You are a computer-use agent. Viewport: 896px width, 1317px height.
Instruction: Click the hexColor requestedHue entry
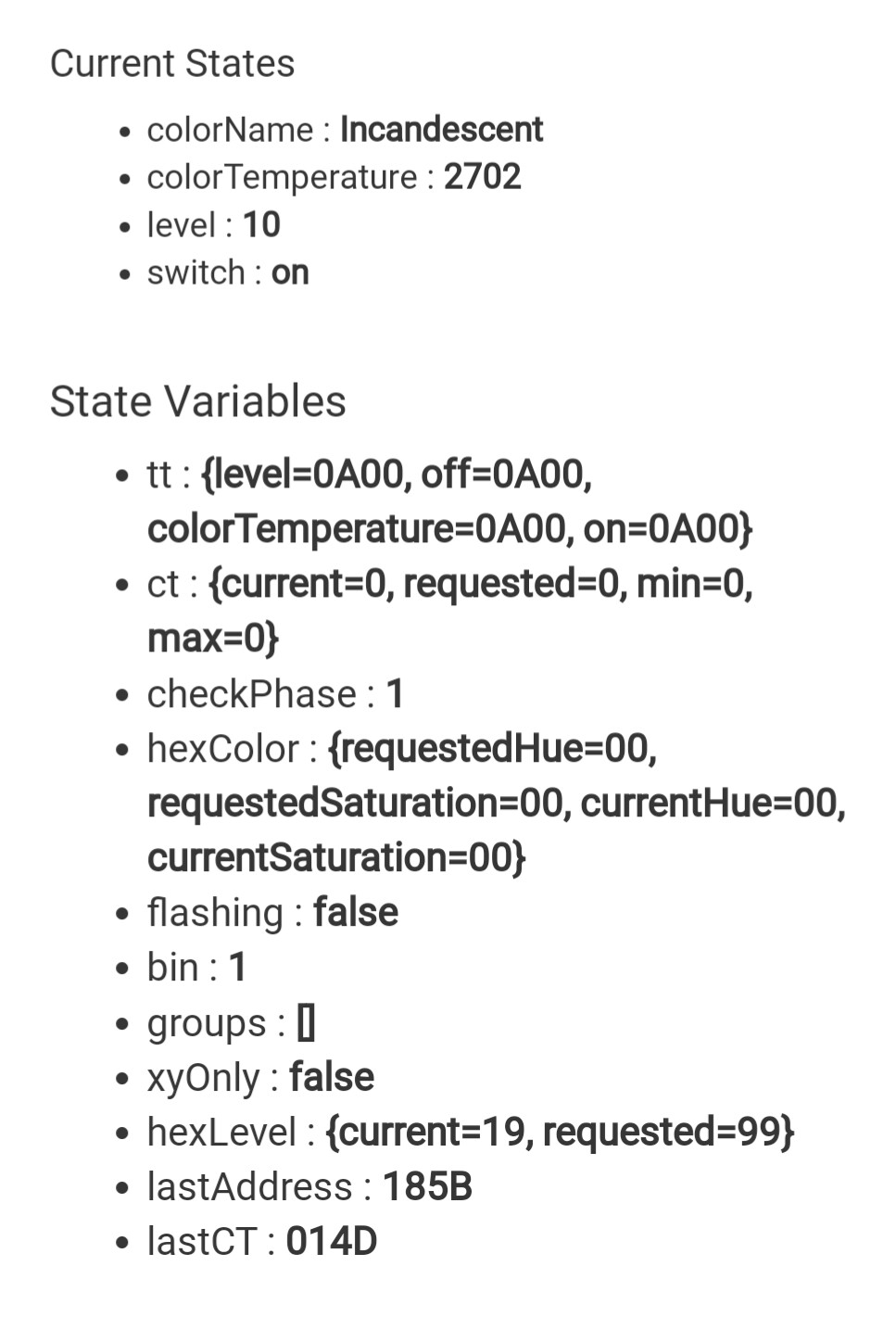click(493, 749)
